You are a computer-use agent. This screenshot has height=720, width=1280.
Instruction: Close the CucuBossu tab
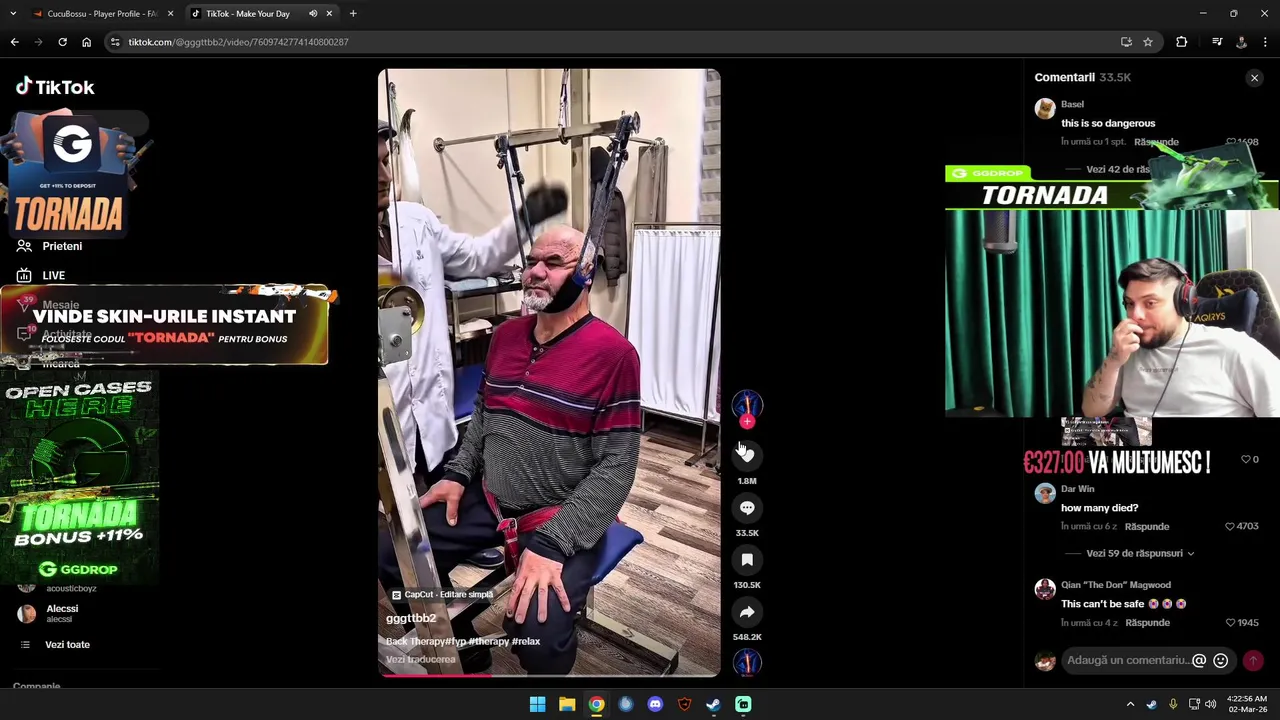pyautogui.click(x=170, y=14)
